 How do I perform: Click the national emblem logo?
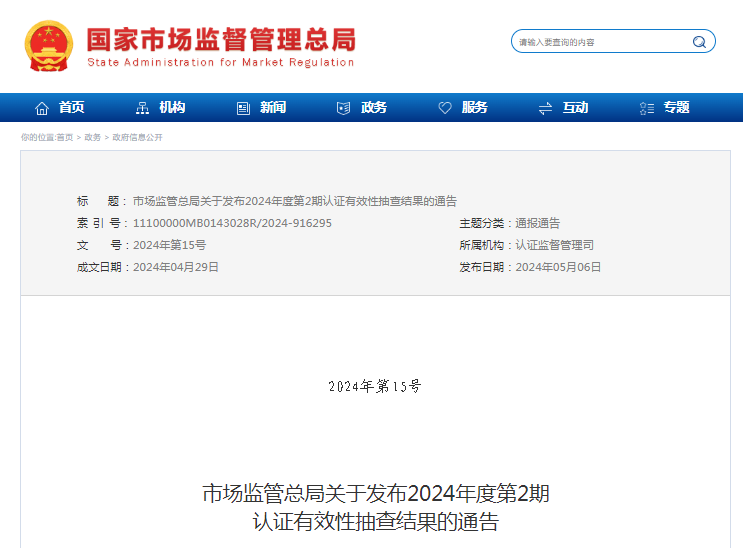49,46
